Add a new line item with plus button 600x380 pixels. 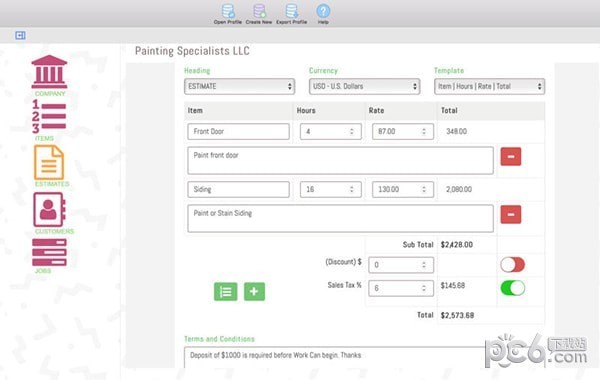254,292
